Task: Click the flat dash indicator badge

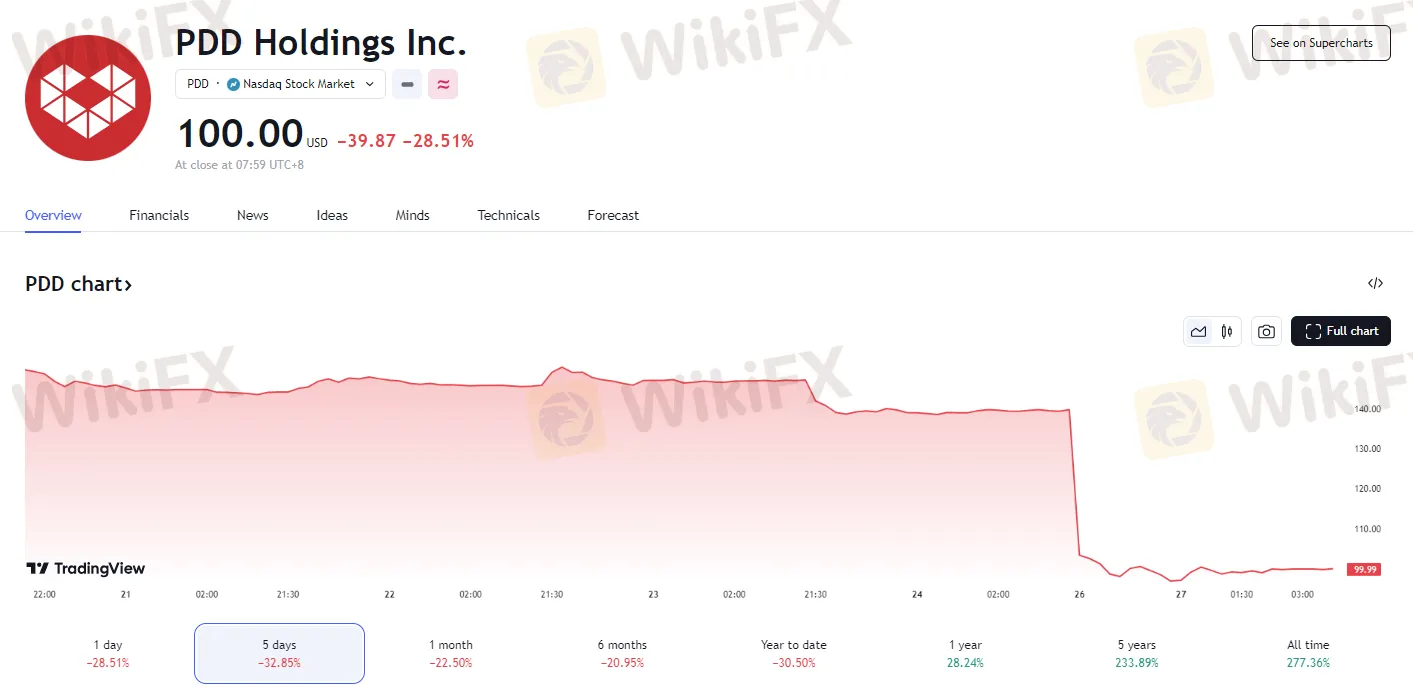Action: [407, 85]
